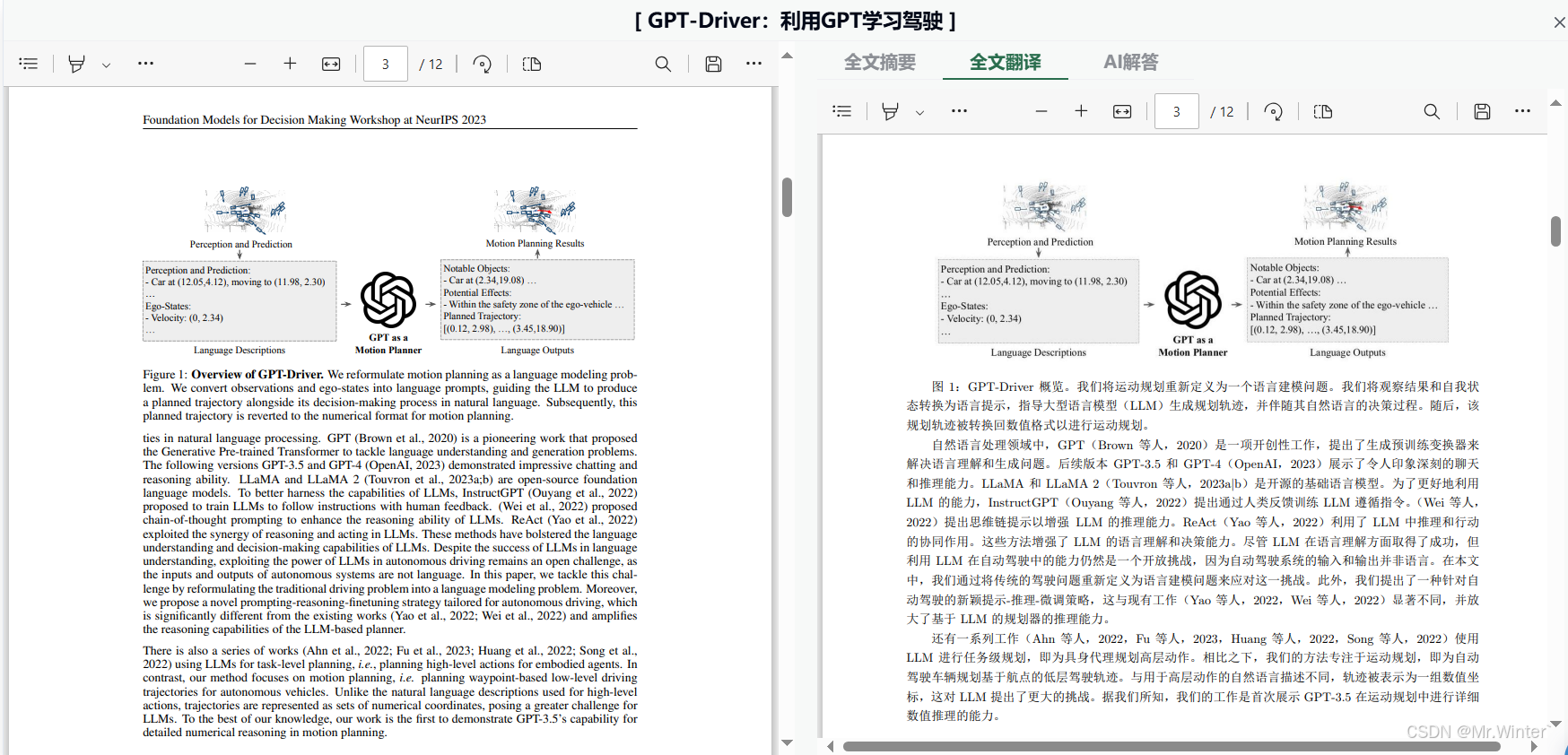
Task: Click the left '/ 12' page count
Action: pyautogui.click(x=431, y=65)
